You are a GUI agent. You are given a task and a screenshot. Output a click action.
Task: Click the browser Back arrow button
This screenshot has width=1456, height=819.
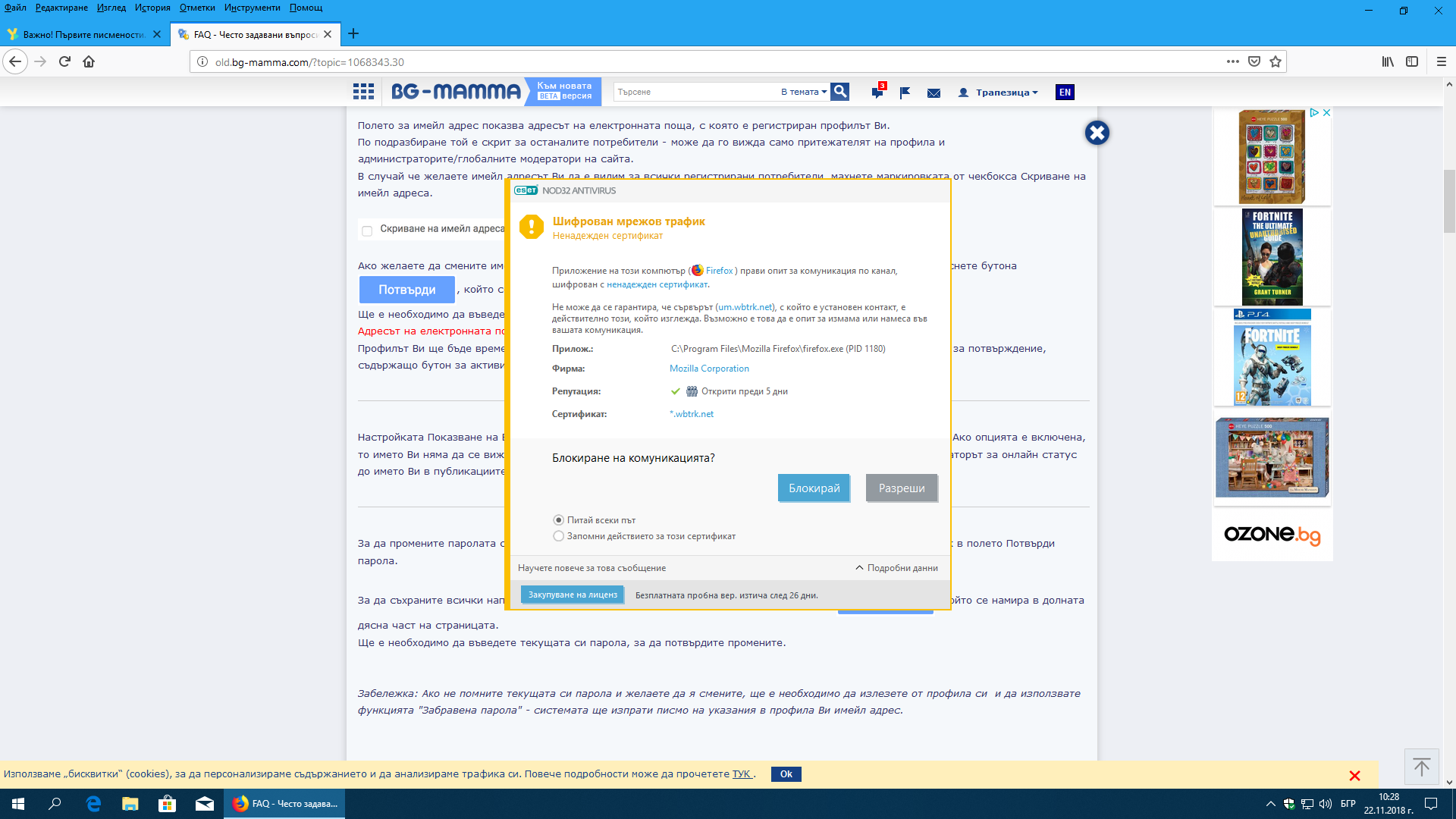pyautogui.click(x=15, y=61)
